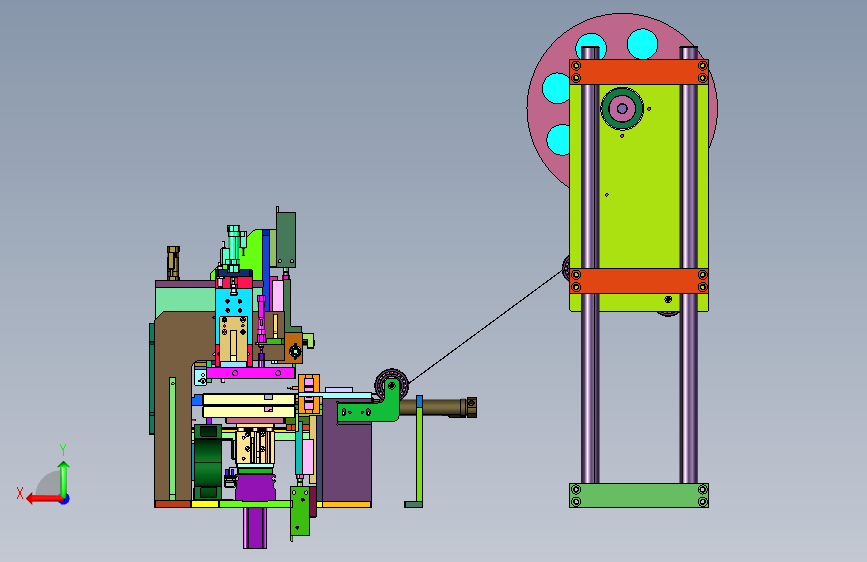Select the dark green motor body
Image resolution: width=867 pixels, height=562 pixels.
(208, 462)
